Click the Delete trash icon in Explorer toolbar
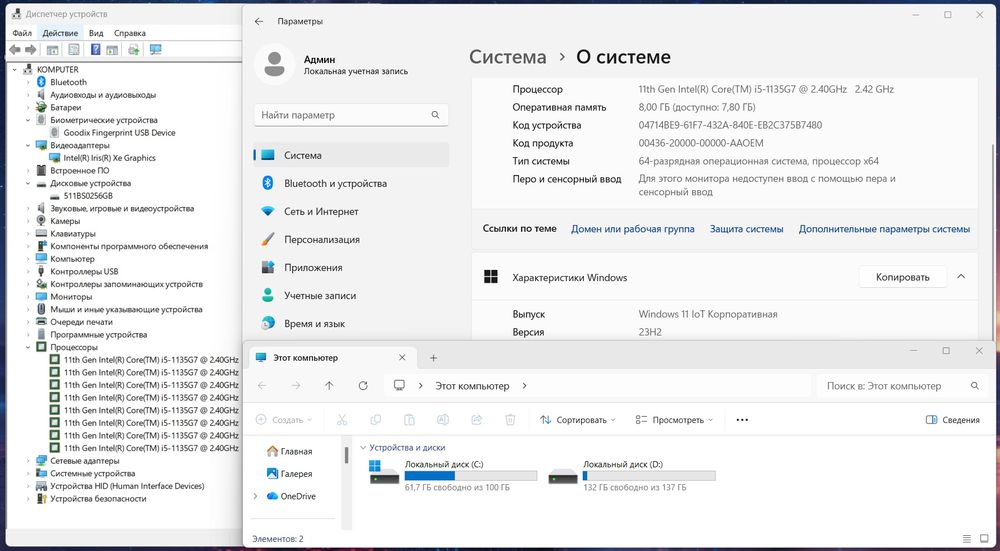 (510, 420)
